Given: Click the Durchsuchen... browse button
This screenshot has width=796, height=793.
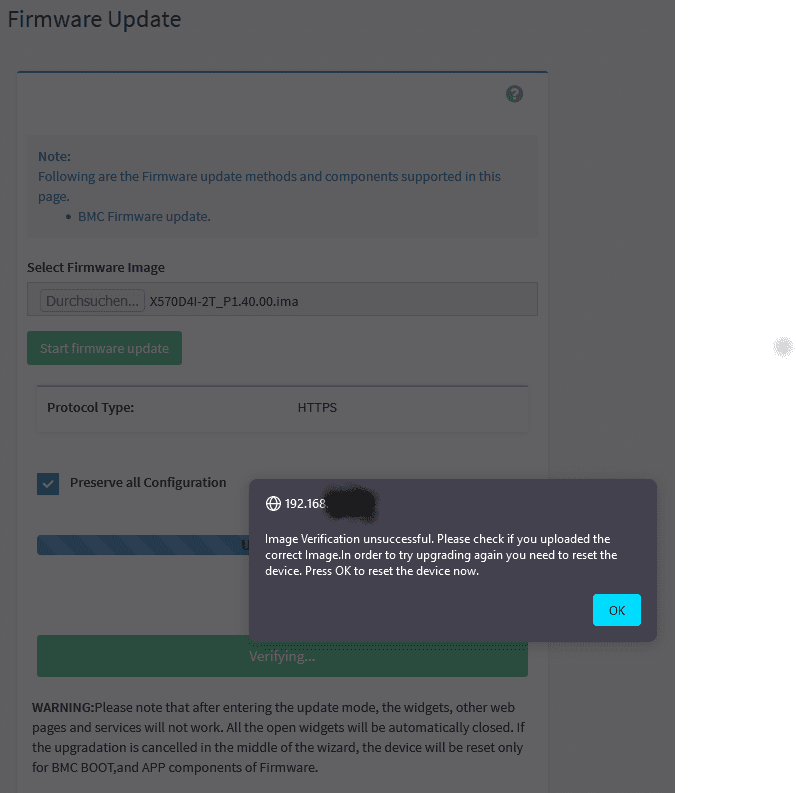Looking at the screenshot, I should click(x=92, y=301).
